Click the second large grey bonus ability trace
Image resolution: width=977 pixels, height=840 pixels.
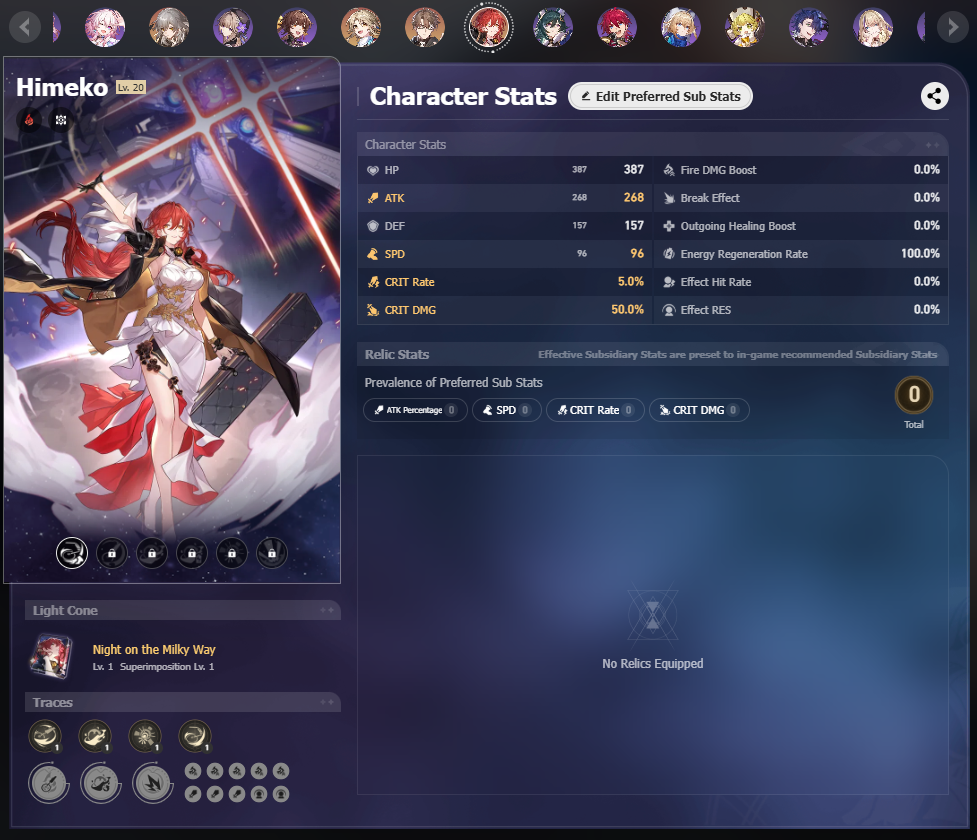[x=100, y=783]
